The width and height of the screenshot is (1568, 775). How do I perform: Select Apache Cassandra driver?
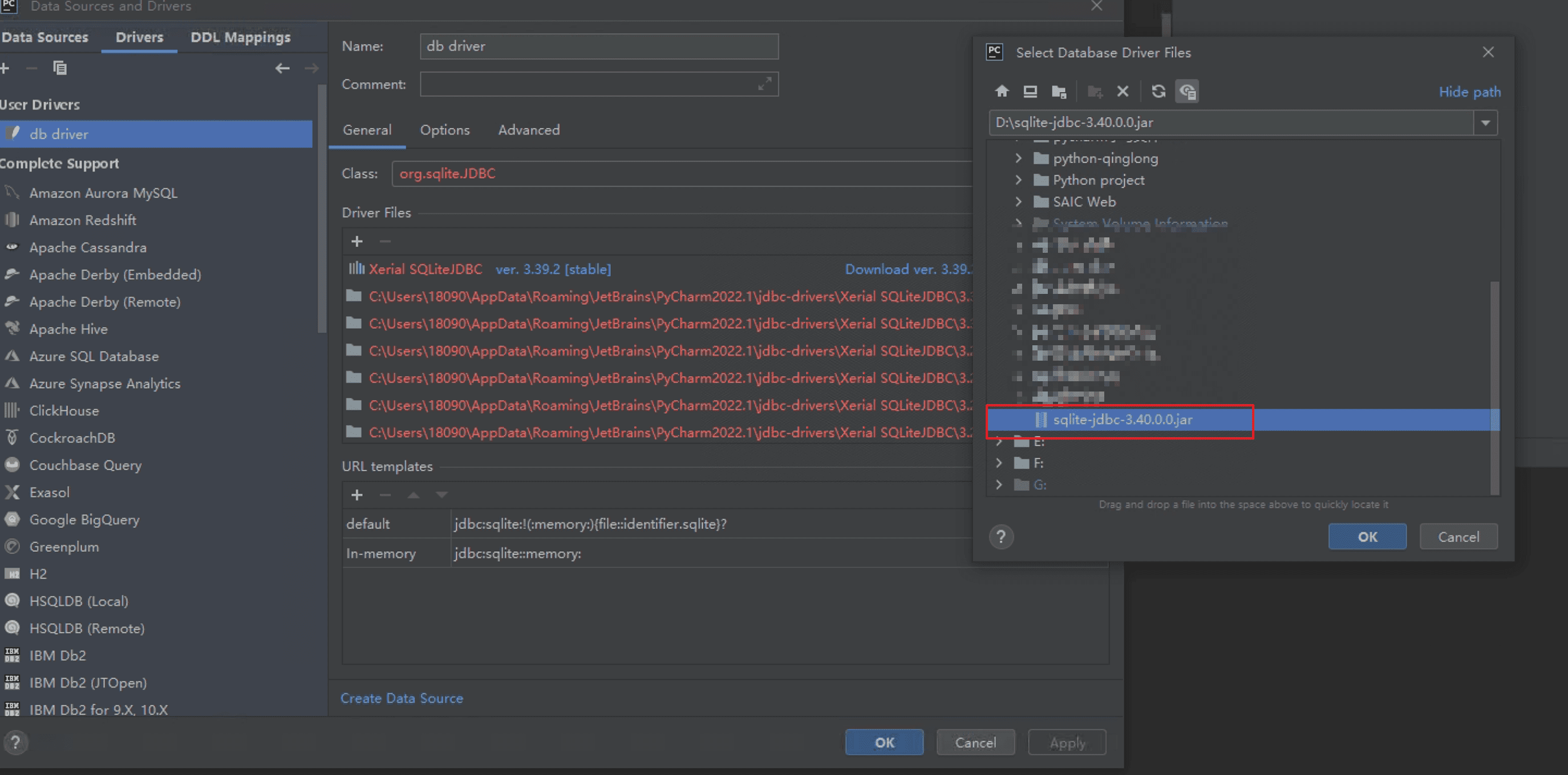point(88,248)
